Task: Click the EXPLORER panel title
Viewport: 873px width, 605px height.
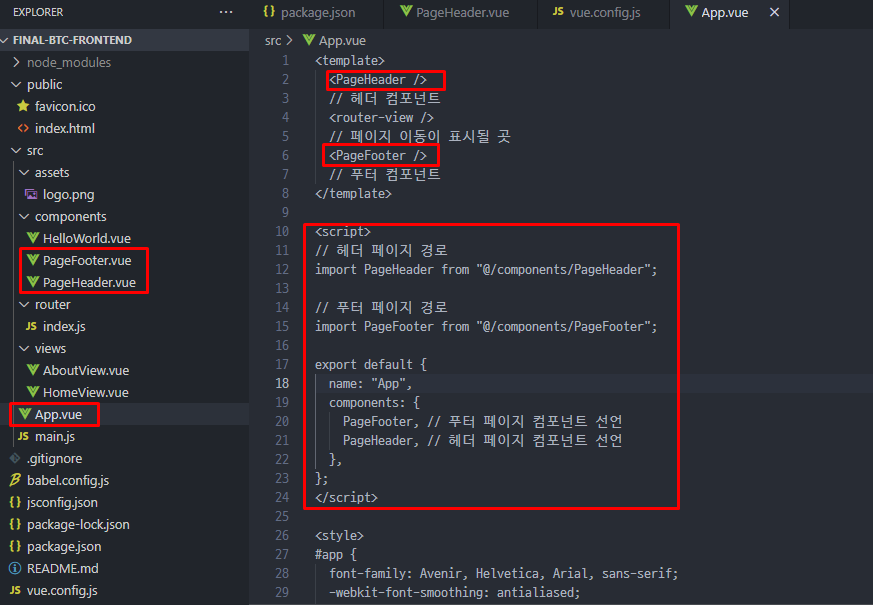Action: click(x=38, y=12)
